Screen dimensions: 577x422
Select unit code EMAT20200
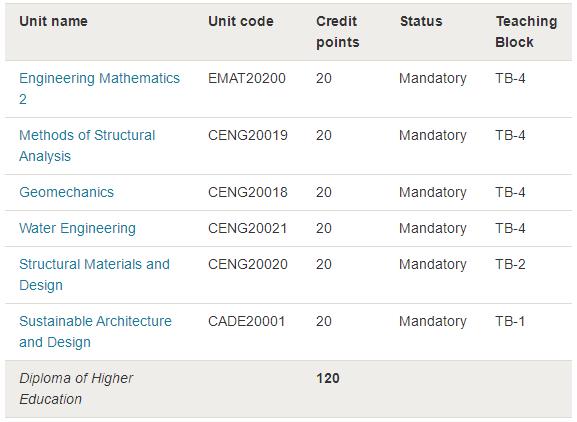coord(247,78)
